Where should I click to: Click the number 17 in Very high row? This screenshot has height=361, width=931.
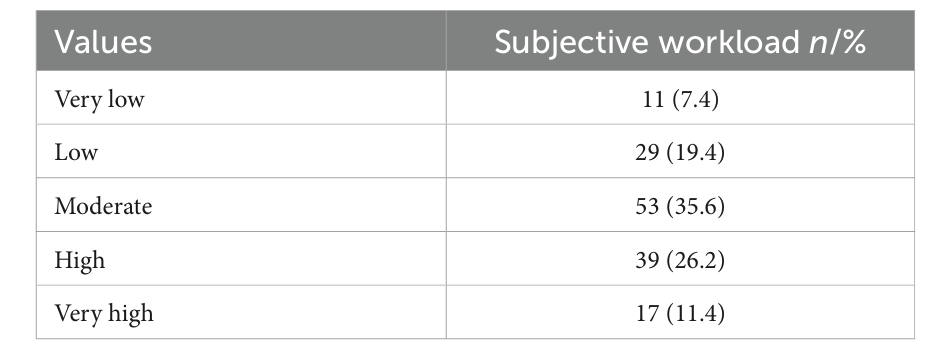pyautogui.click(x=647, y=313)
